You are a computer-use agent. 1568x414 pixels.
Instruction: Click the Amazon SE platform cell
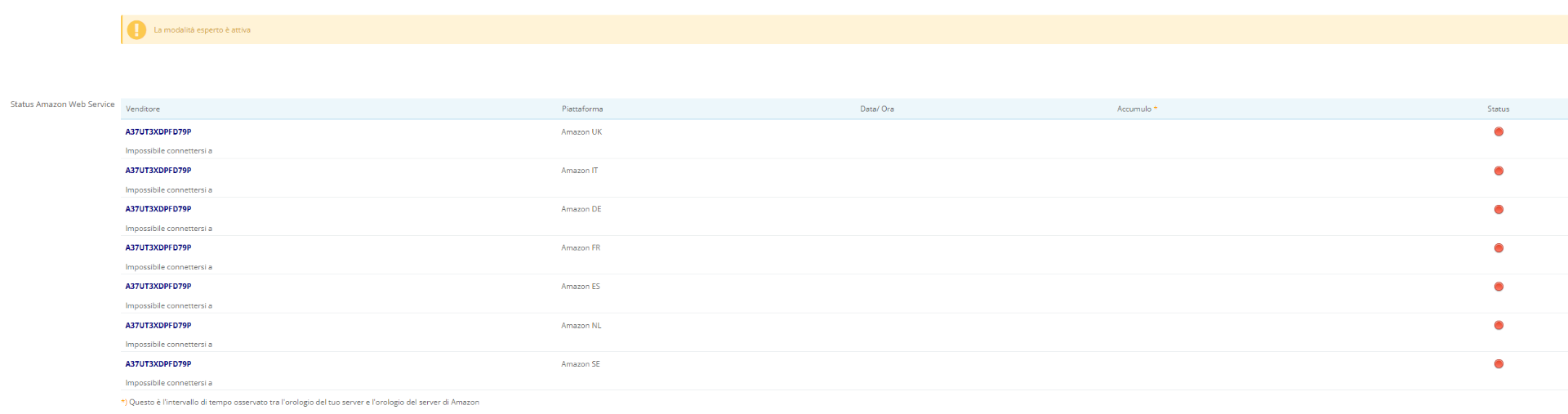tap(581, 364)
